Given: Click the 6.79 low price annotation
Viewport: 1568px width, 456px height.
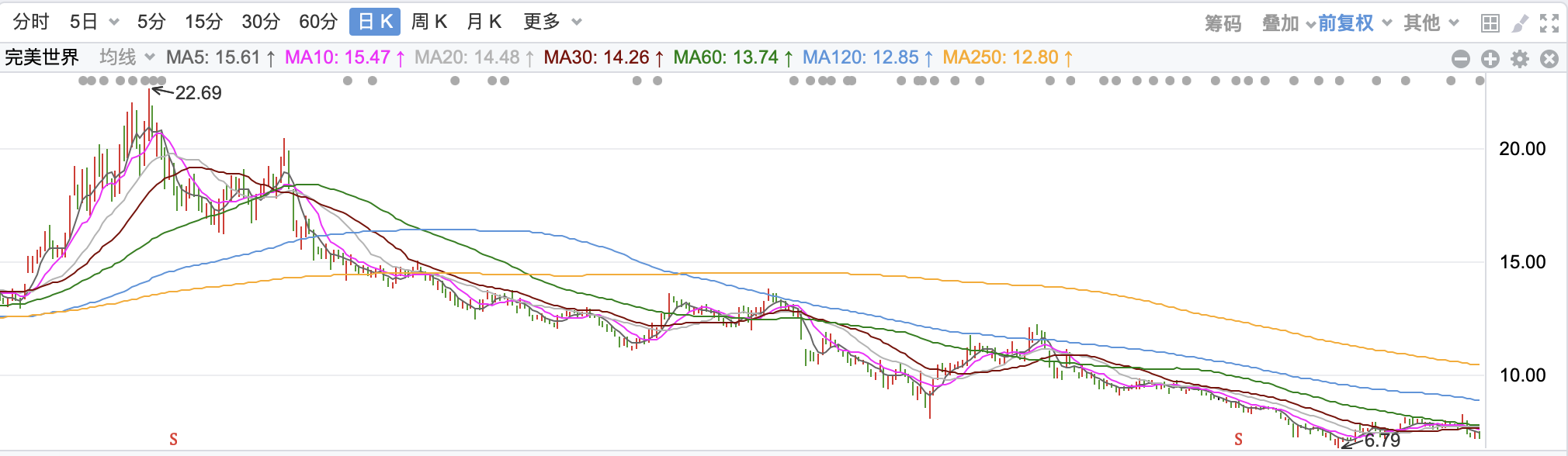Looking at the screenshot, I should point(1382,441).
